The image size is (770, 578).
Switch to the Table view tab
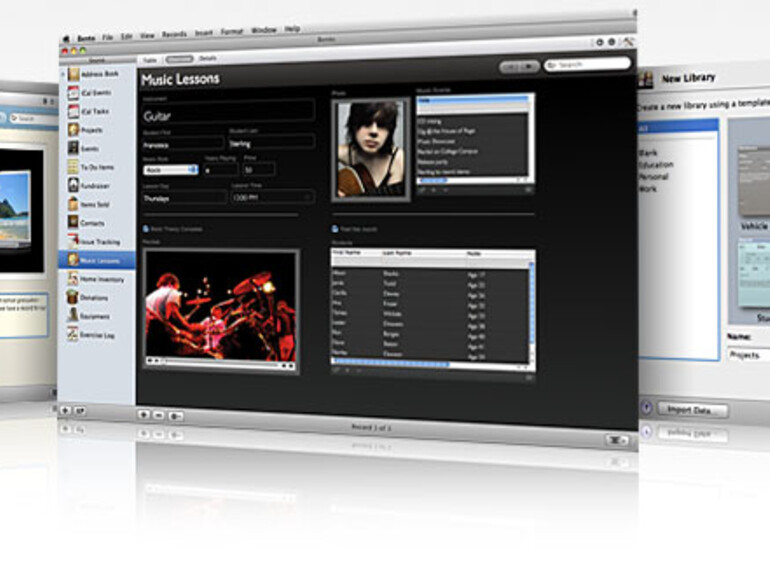pos(150,60)
